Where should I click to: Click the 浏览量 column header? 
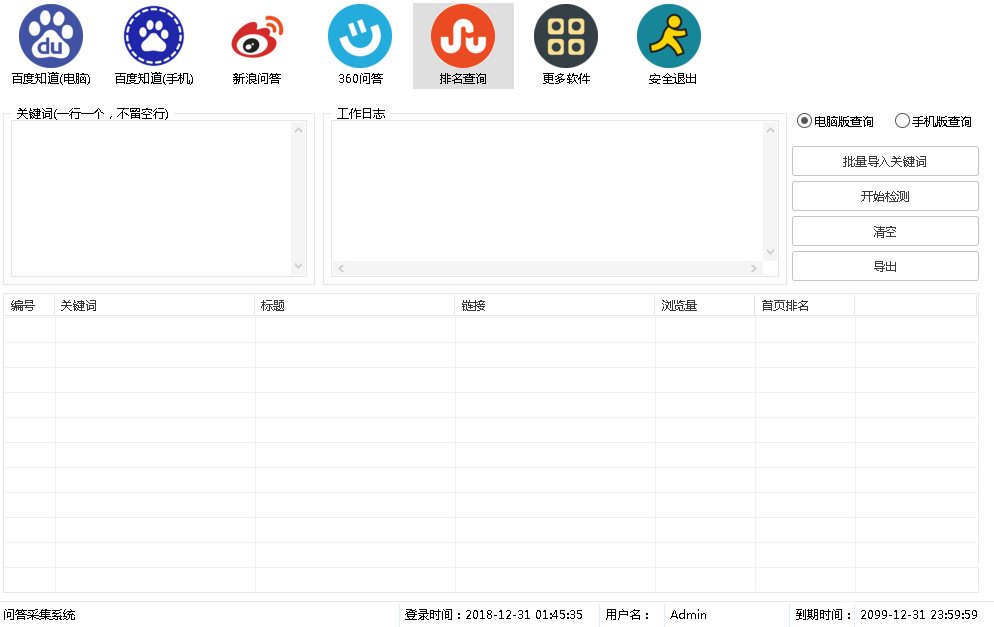[x=705, y=306]
